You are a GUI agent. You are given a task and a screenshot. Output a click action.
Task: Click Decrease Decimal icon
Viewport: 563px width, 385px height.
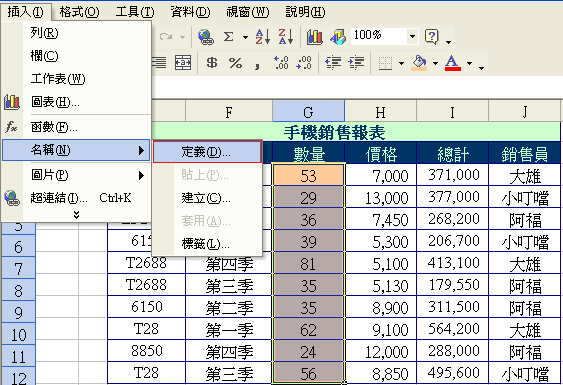point(304,62)
